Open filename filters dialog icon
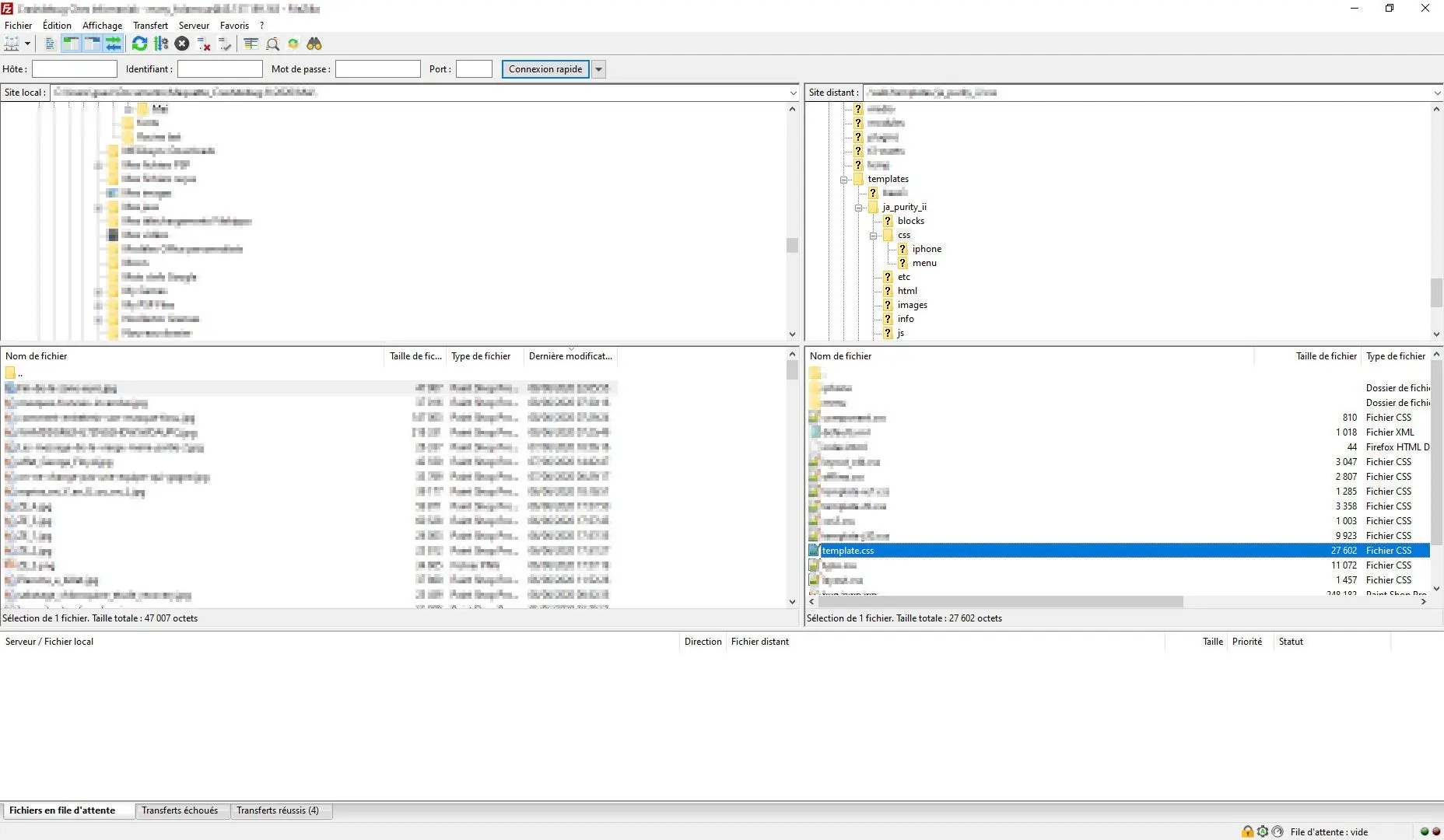Viewport: 1444px width, 840px height. (251, 44)
